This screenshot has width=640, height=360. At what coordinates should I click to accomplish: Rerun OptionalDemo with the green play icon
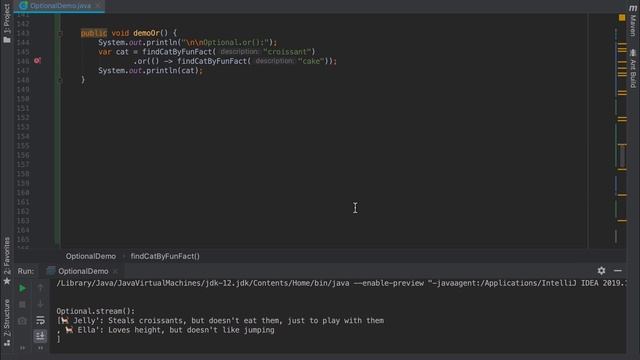(x=22, y=288)
